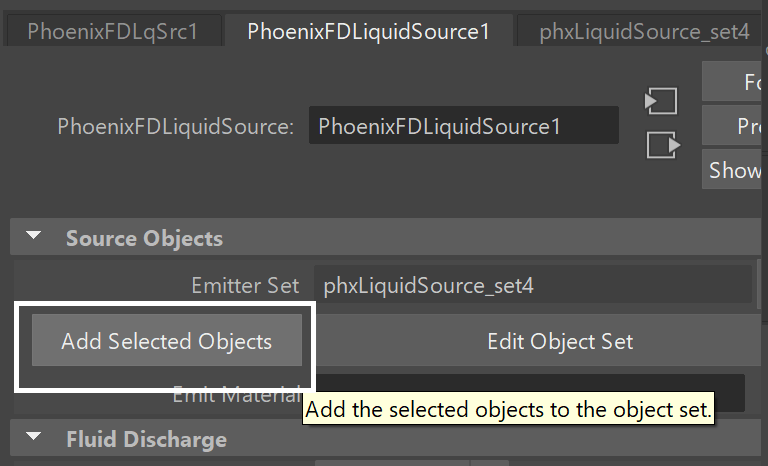768x466 pixels.
Task: Open the phxLiquidSource_set4 tab
Action: [642, 32]
